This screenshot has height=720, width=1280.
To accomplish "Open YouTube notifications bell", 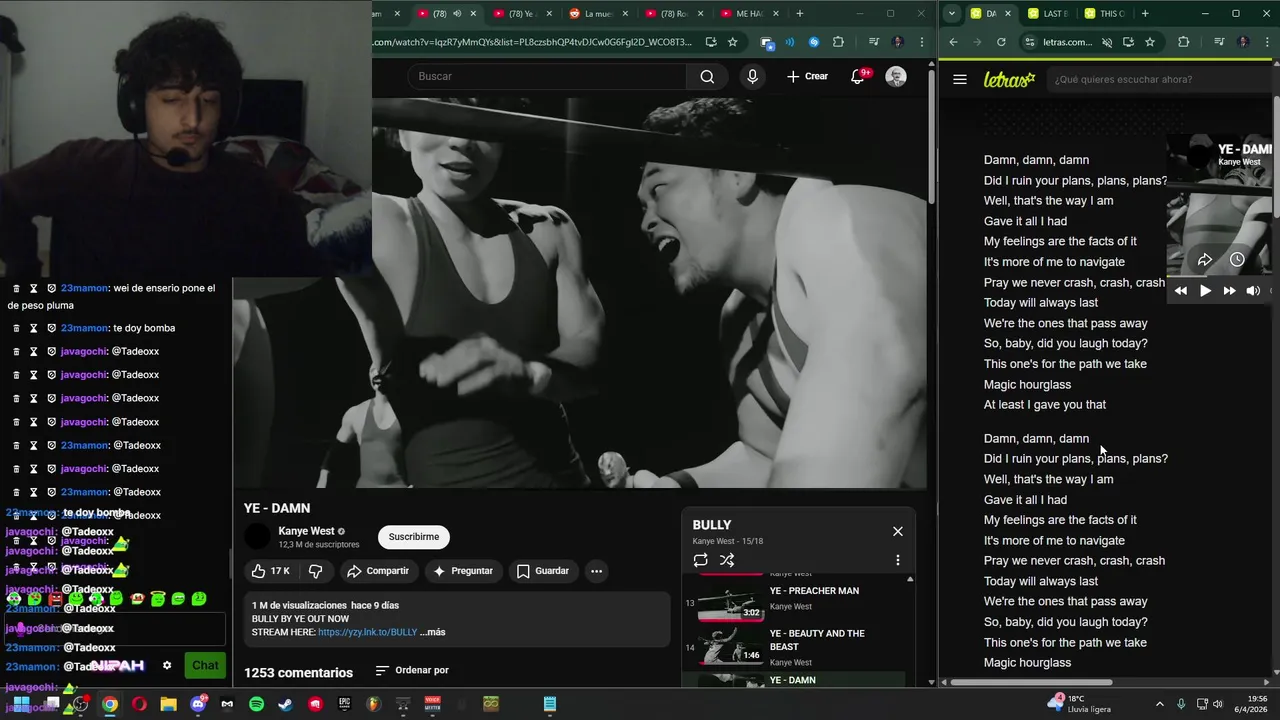I will (x=858, y=77).
